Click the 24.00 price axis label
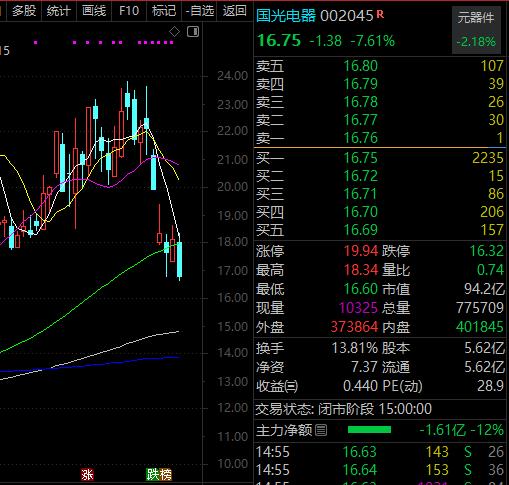Image resolution: width=509 pixels, height=485 pixels. [233, 76]
